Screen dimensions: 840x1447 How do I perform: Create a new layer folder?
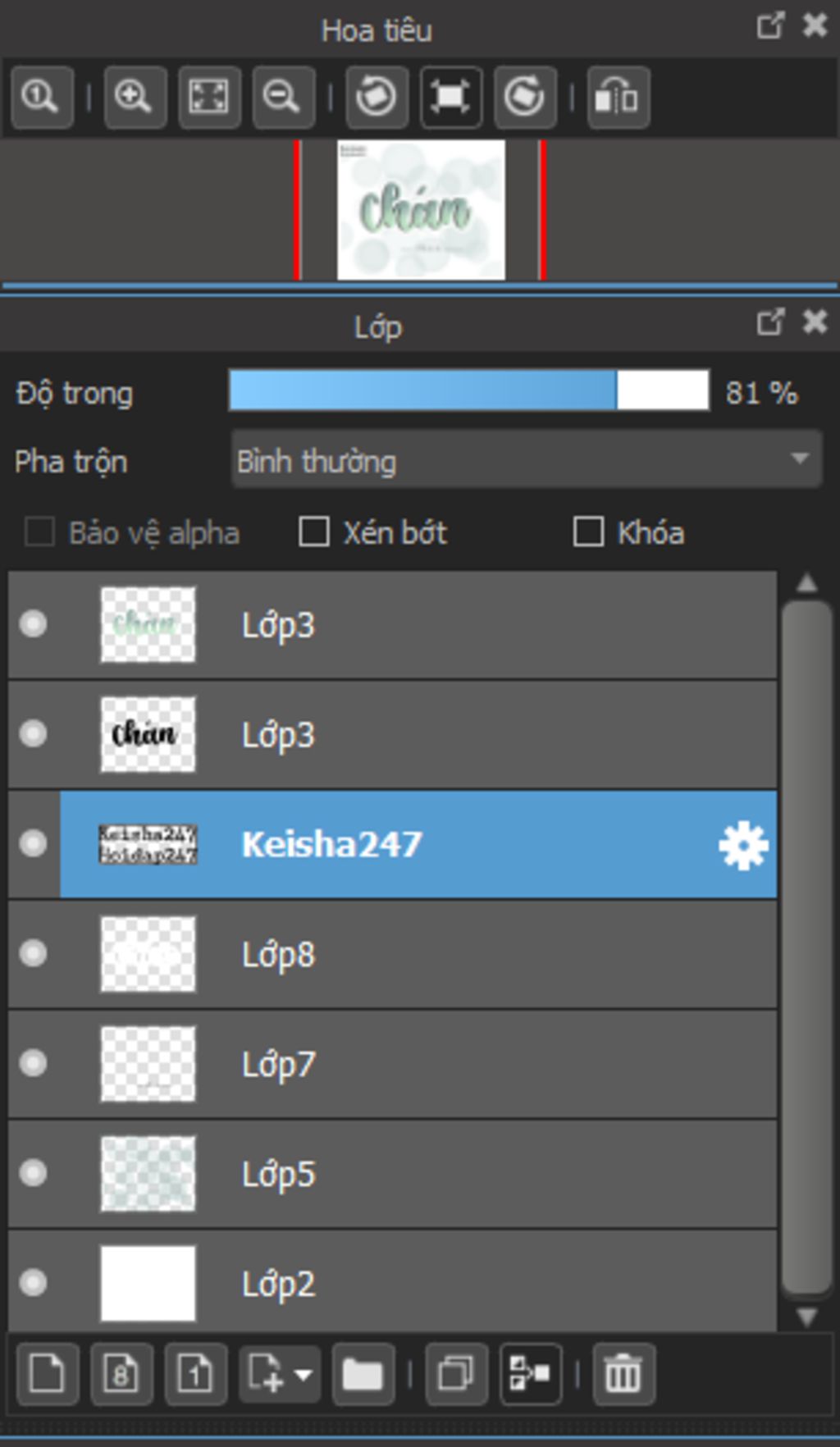(363, 1374)
